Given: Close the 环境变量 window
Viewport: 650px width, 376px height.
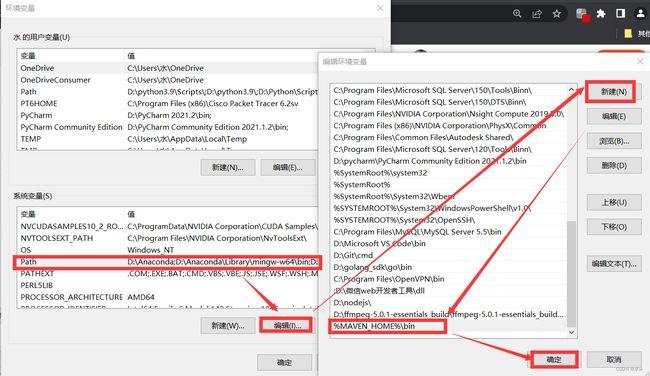Looking at the screenshot, I should tap(380, 8).
